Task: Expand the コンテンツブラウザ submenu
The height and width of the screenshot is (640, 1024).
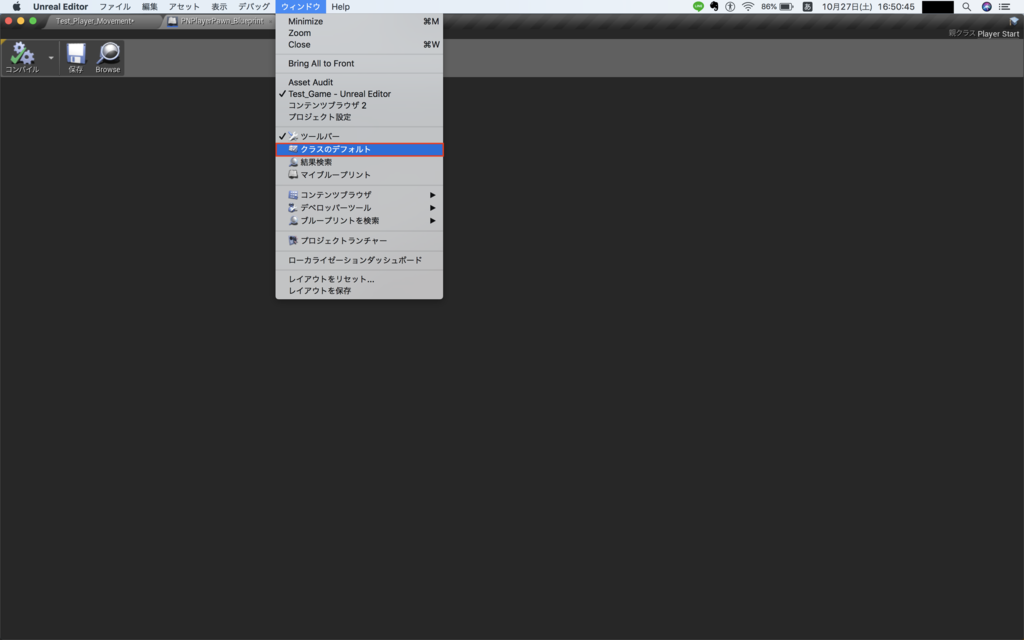Action: 359,195
